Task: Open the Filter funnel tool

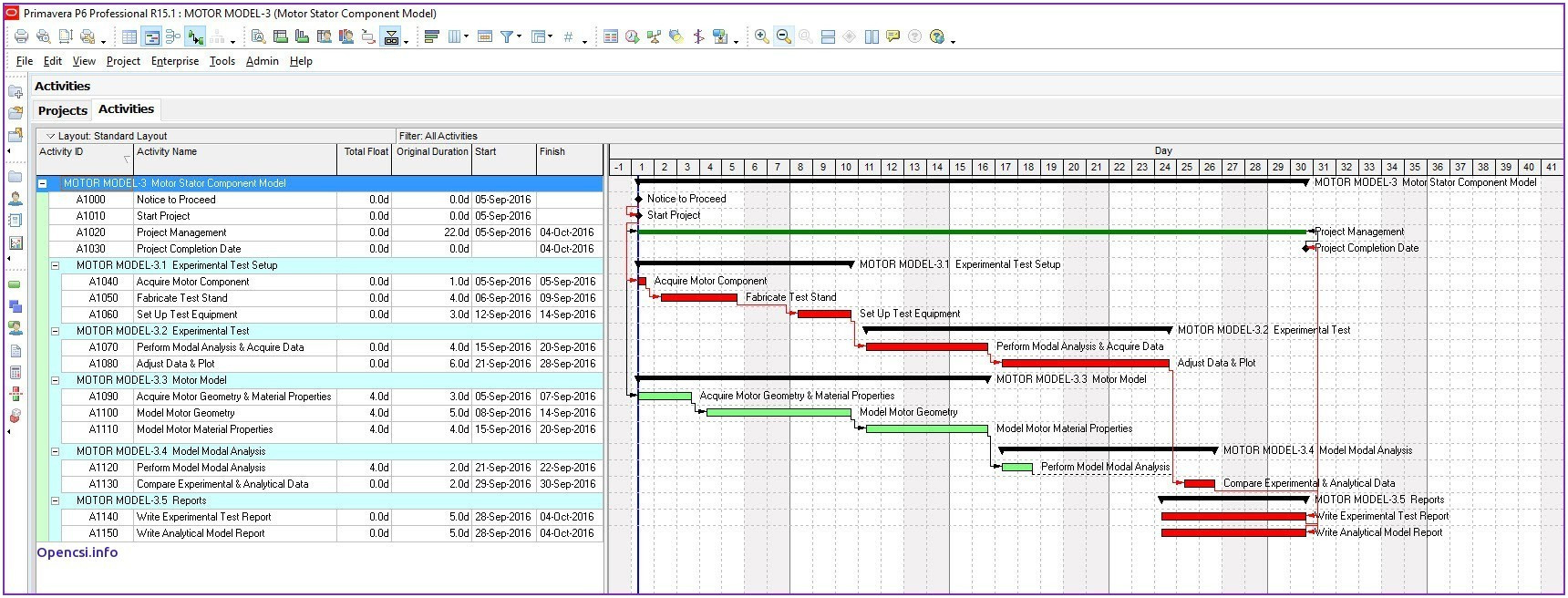Action: (507, 36)
